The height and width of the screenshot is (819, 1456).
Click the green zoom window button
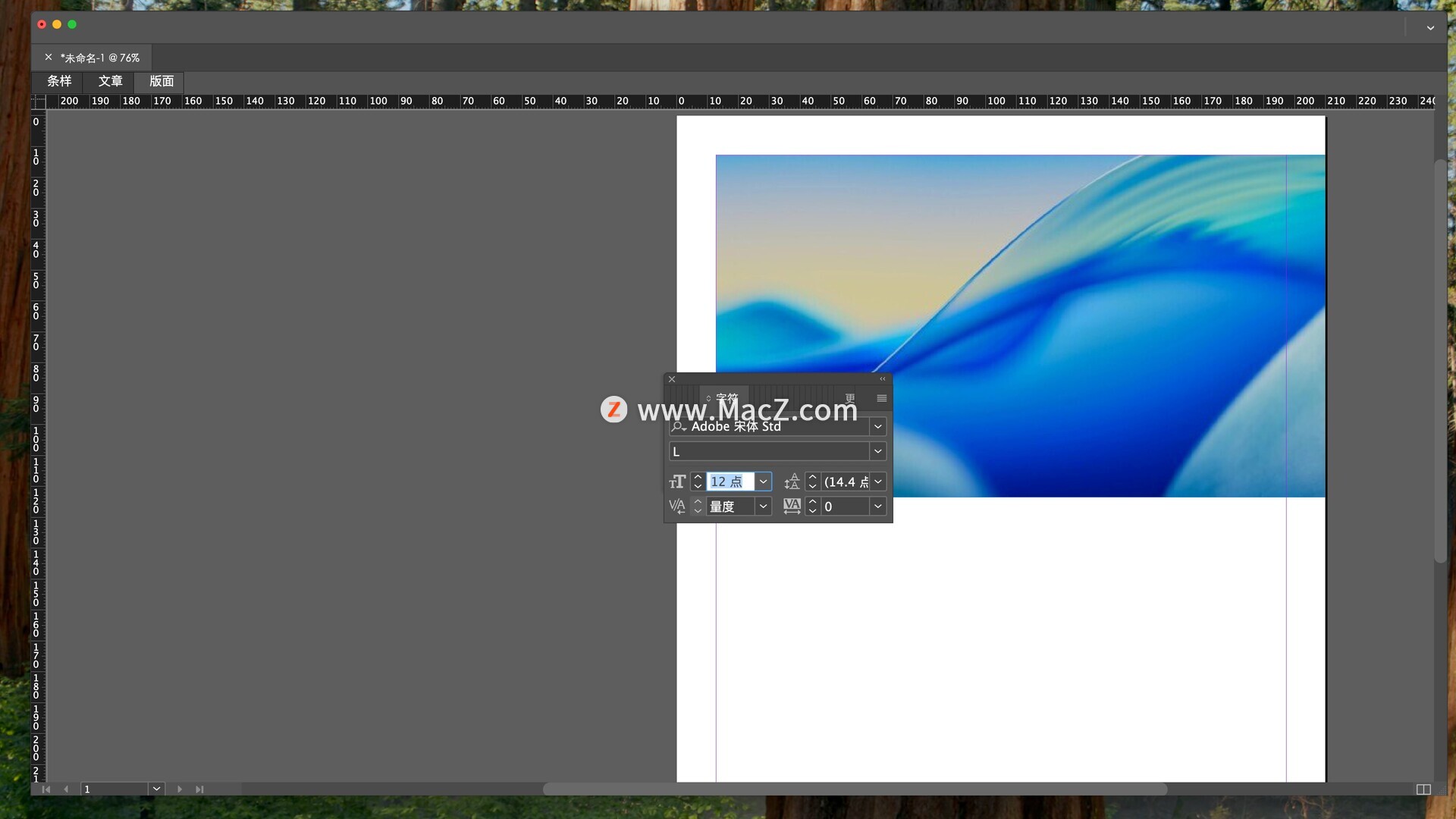[x=72, y=24]
